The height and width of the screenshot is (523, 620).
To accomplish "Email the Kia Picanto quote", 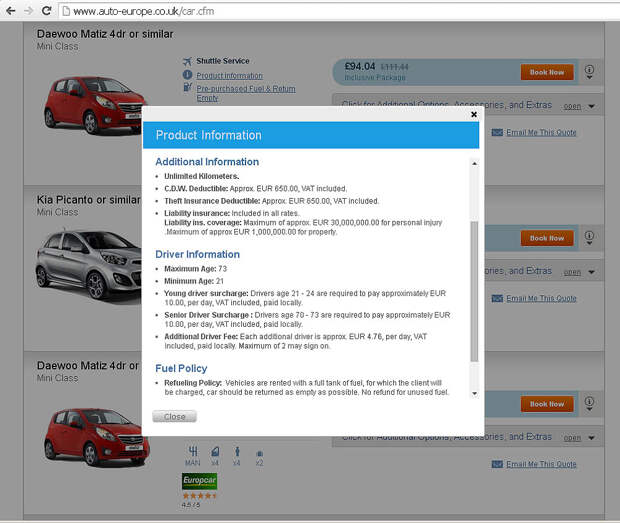I will coord(541,298).
